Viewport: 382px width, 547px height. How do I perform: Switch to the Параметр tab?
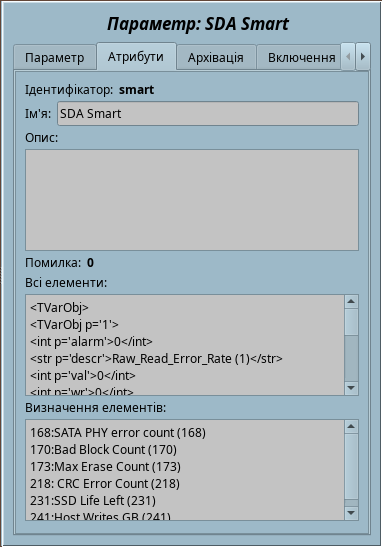[55, 57]
